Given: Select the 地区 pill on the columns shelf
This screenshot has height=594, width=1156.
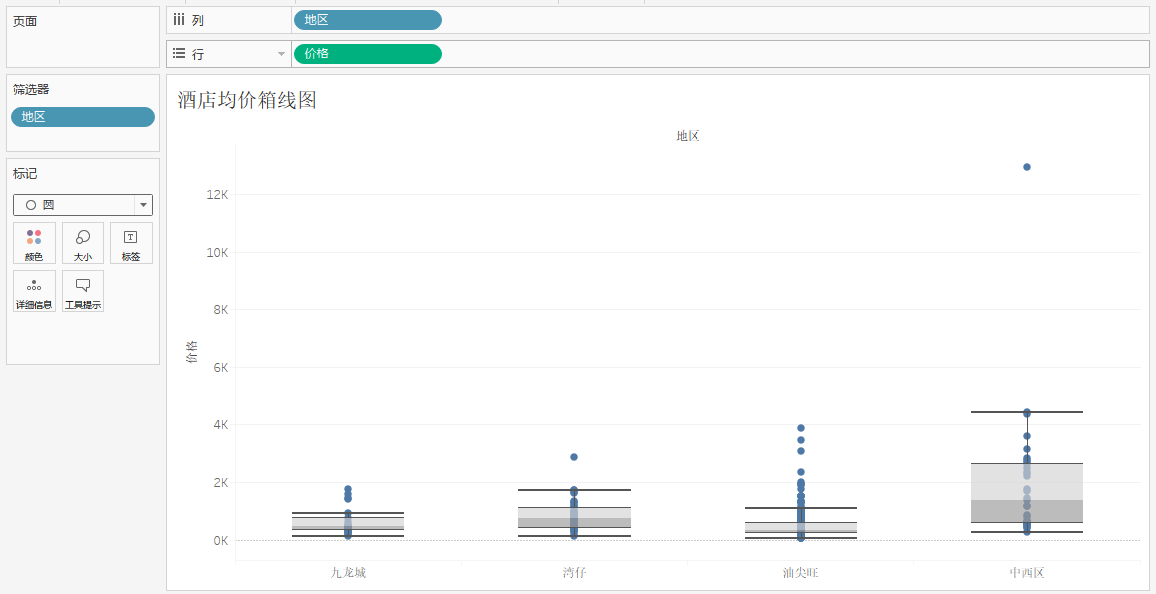Looking at the screenshot, I should (x=368, y=20).
